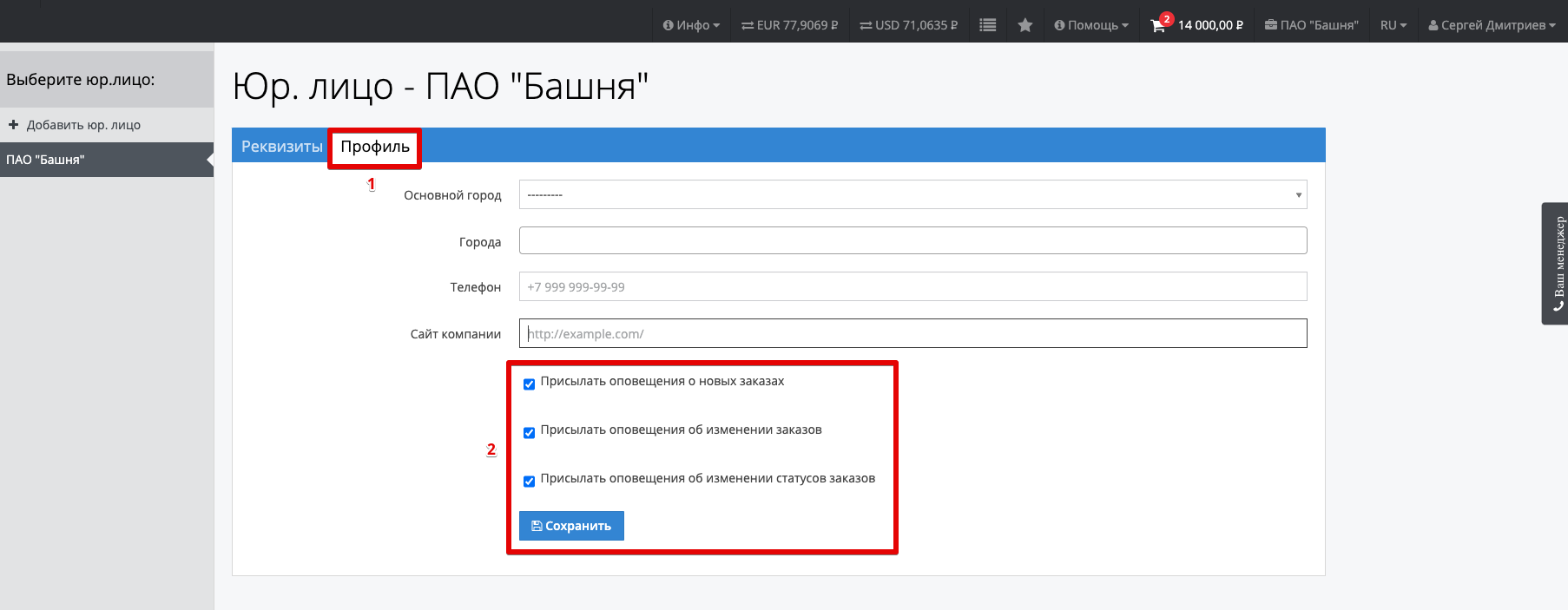Click the star favorites icon
The height and width of the screenshot is (610, 1568).
(x=1025, y=25)
